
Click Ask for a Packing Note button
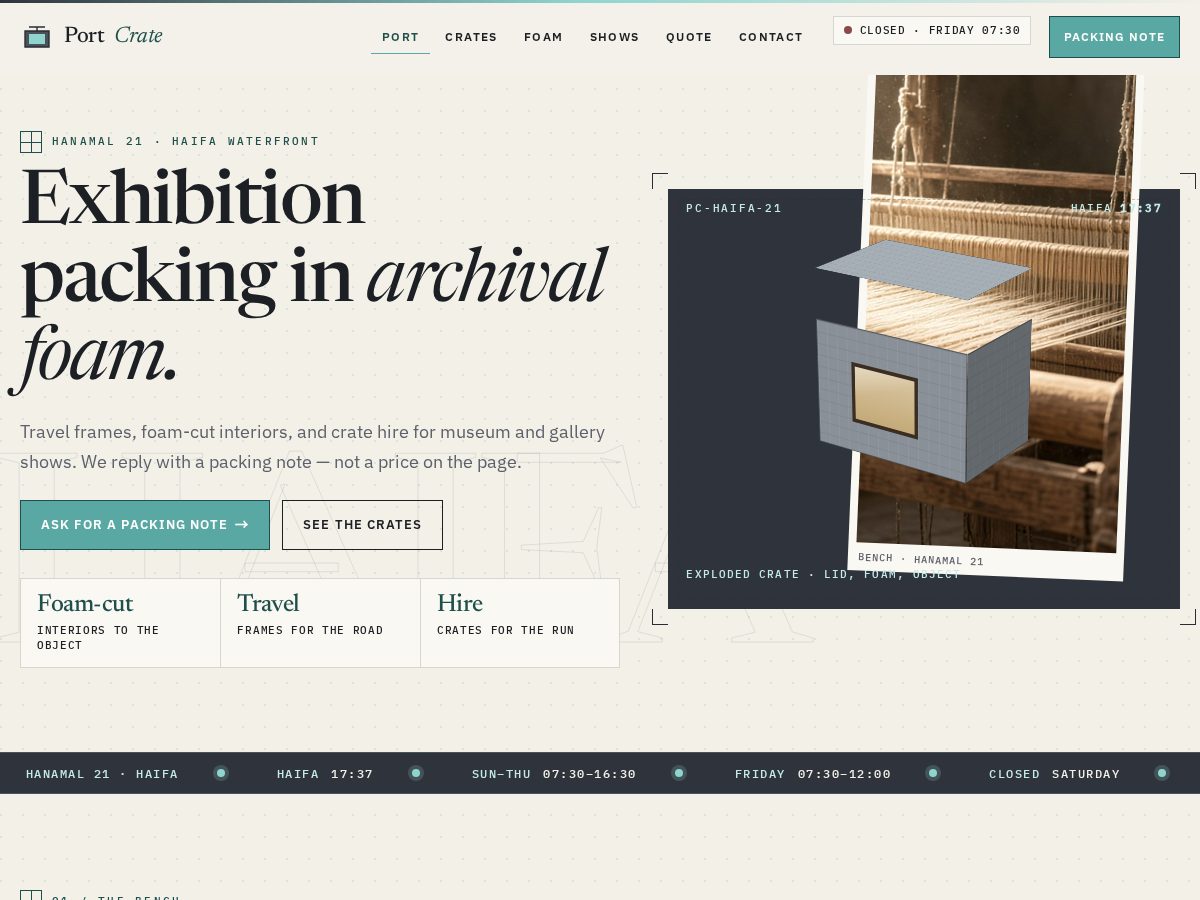[145, 525]
